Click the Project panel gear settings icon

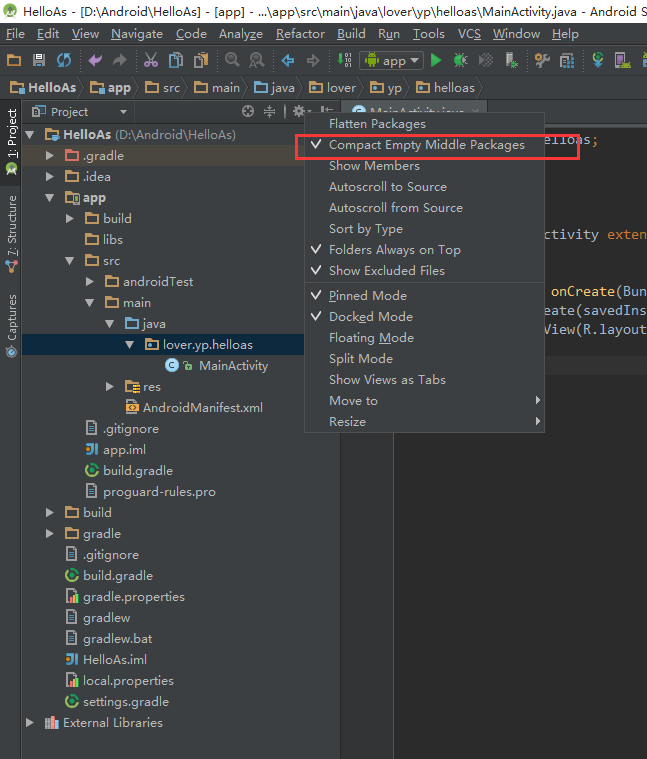click(x=300, y=111)
